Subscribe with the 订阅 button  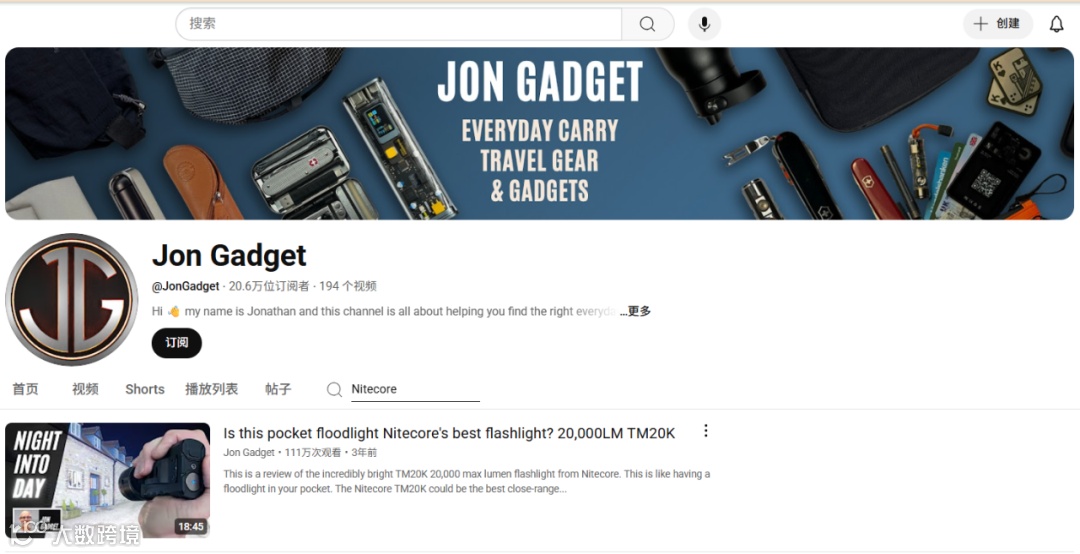176,342
